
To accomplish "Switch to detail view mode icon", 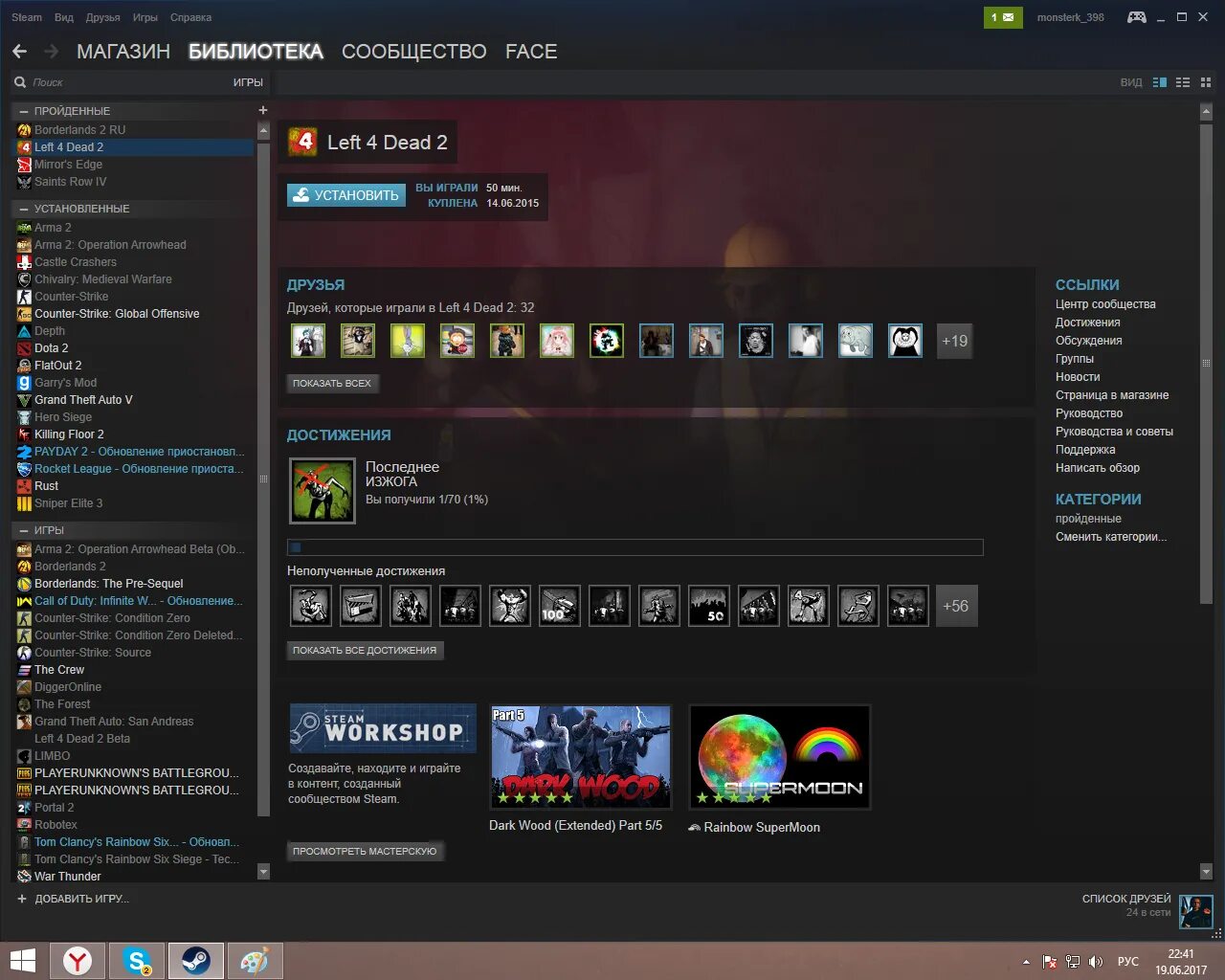I will point(1160,82).
